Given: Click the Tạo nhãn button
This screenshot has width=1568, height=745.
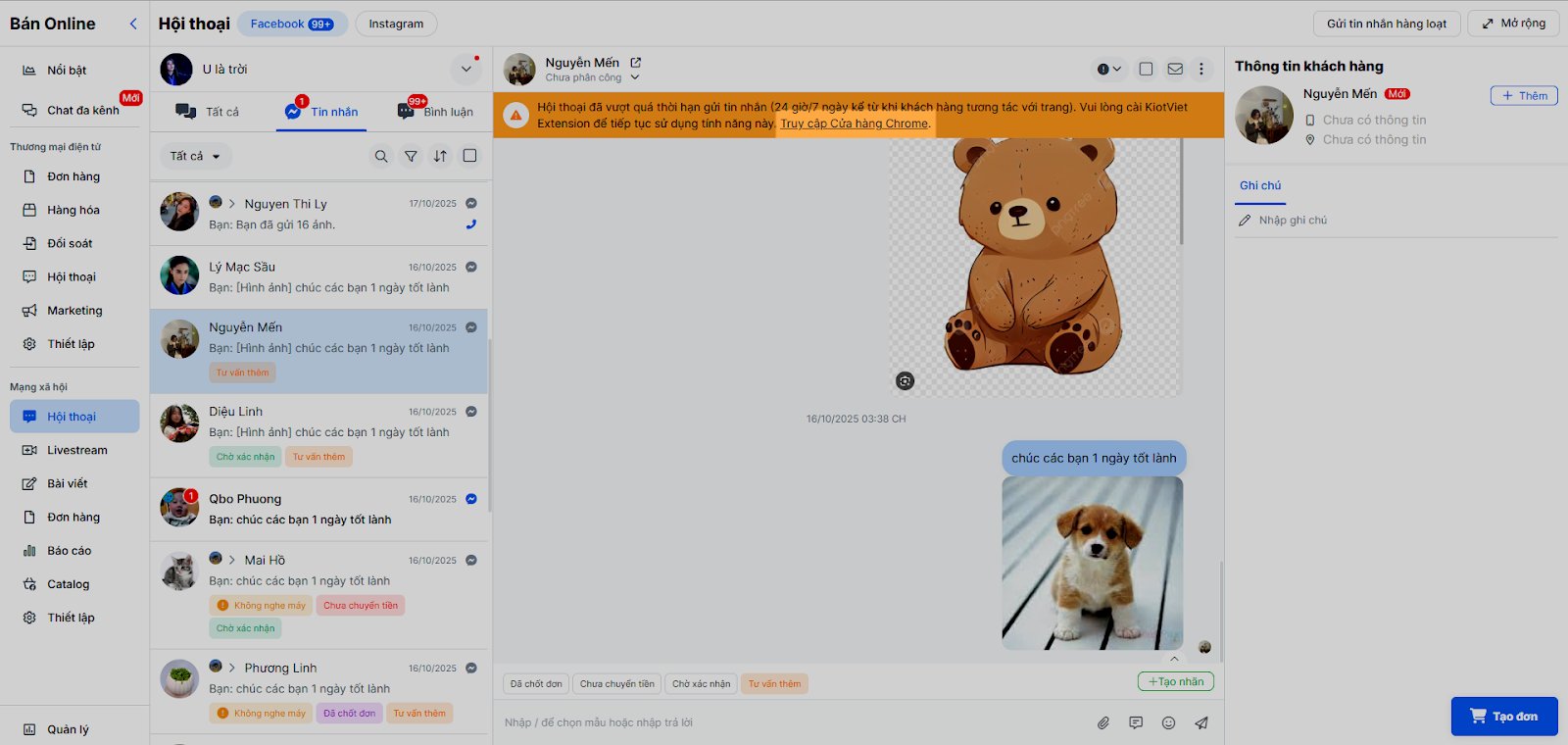Looking at the screenshot, I should tap(1176, 681).
